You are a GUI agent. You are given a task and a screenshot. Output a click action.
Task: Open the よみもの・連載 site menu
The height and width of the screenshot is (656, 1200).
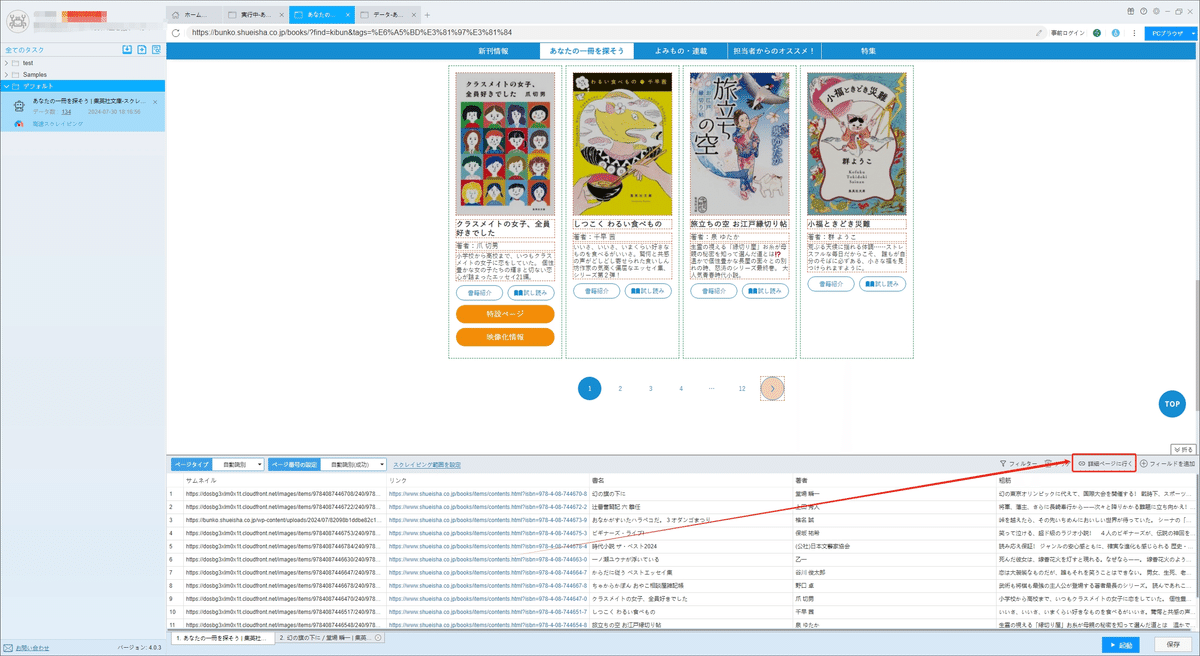pyautogui.click(x=682, y=51)
